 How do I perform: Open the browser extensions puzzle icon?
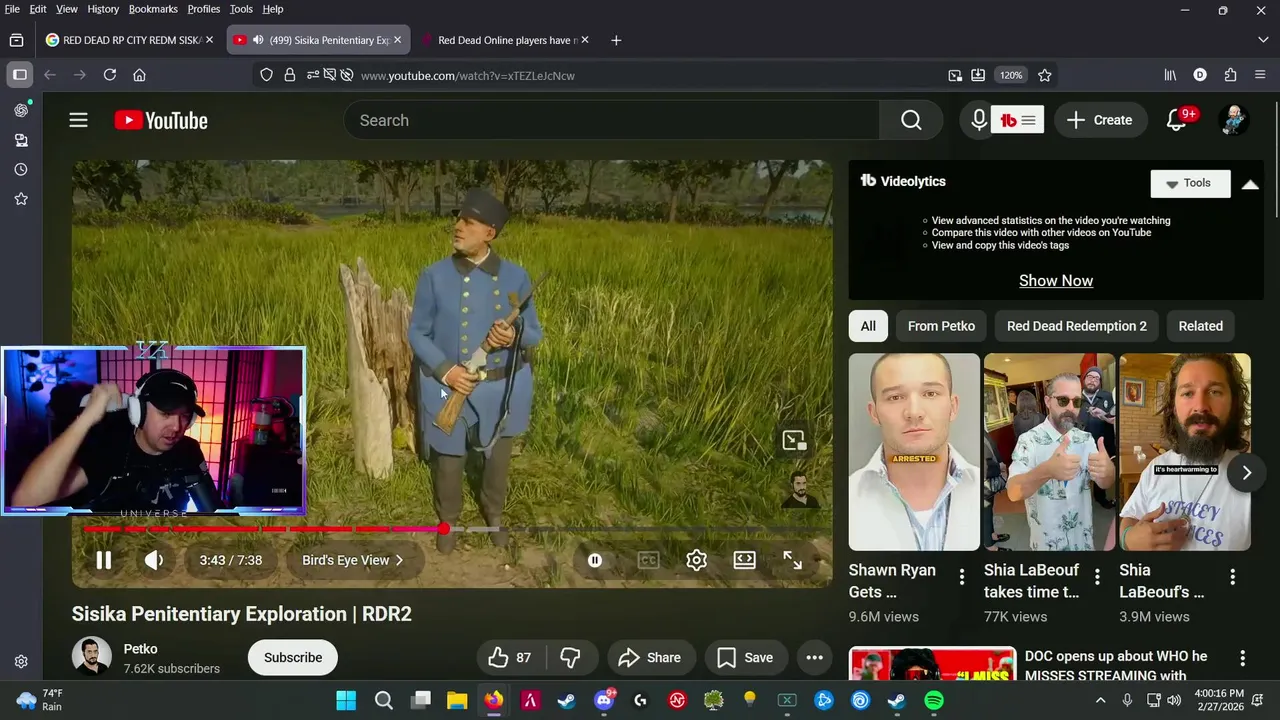(1230, 75)
